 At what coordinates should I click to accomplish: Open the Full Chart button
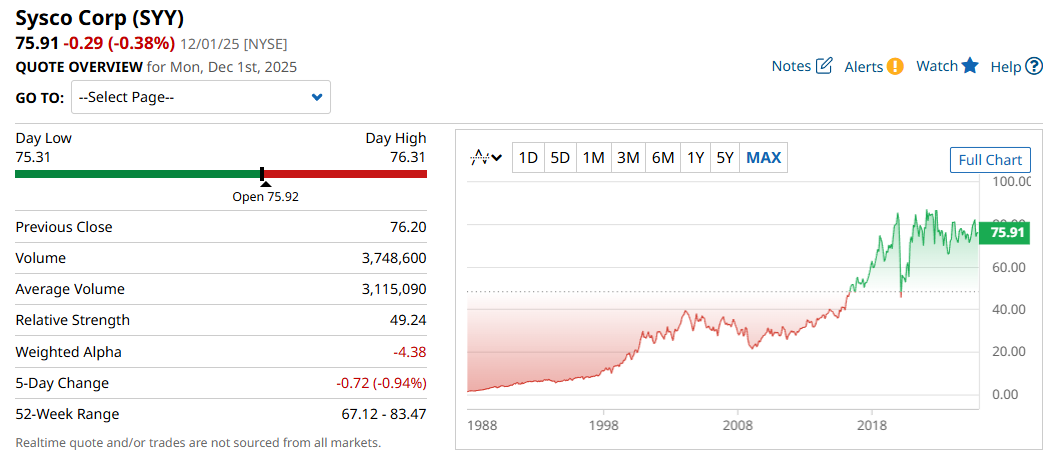989,160
